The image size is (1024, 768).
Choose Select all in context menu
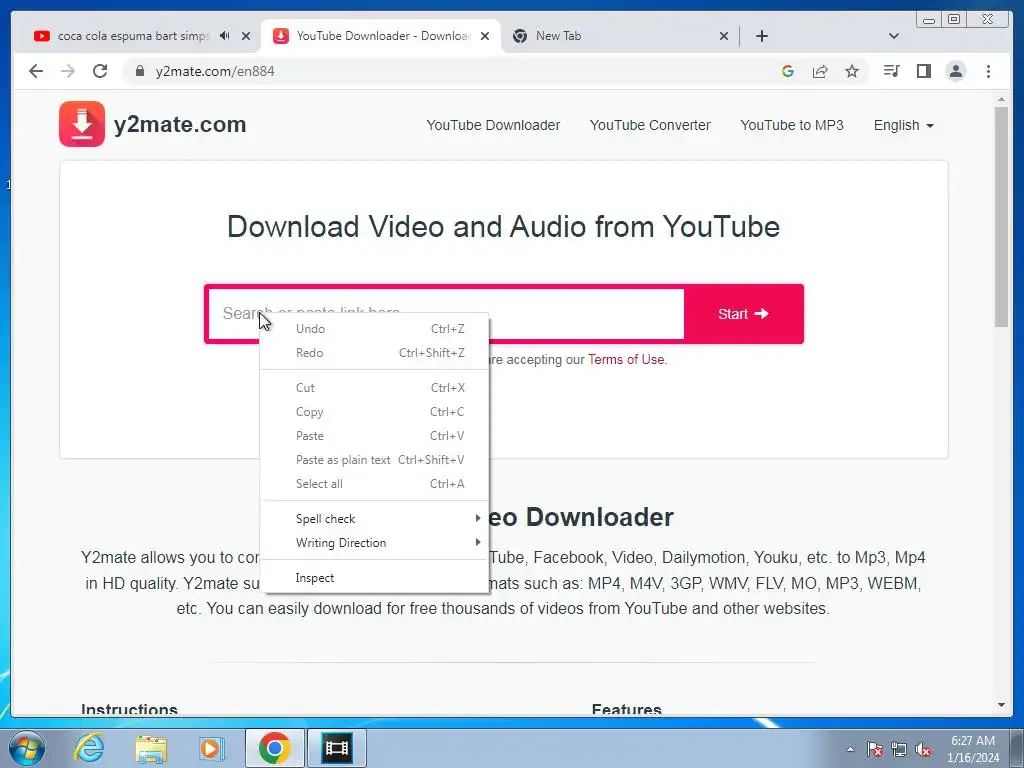(374, 484)
